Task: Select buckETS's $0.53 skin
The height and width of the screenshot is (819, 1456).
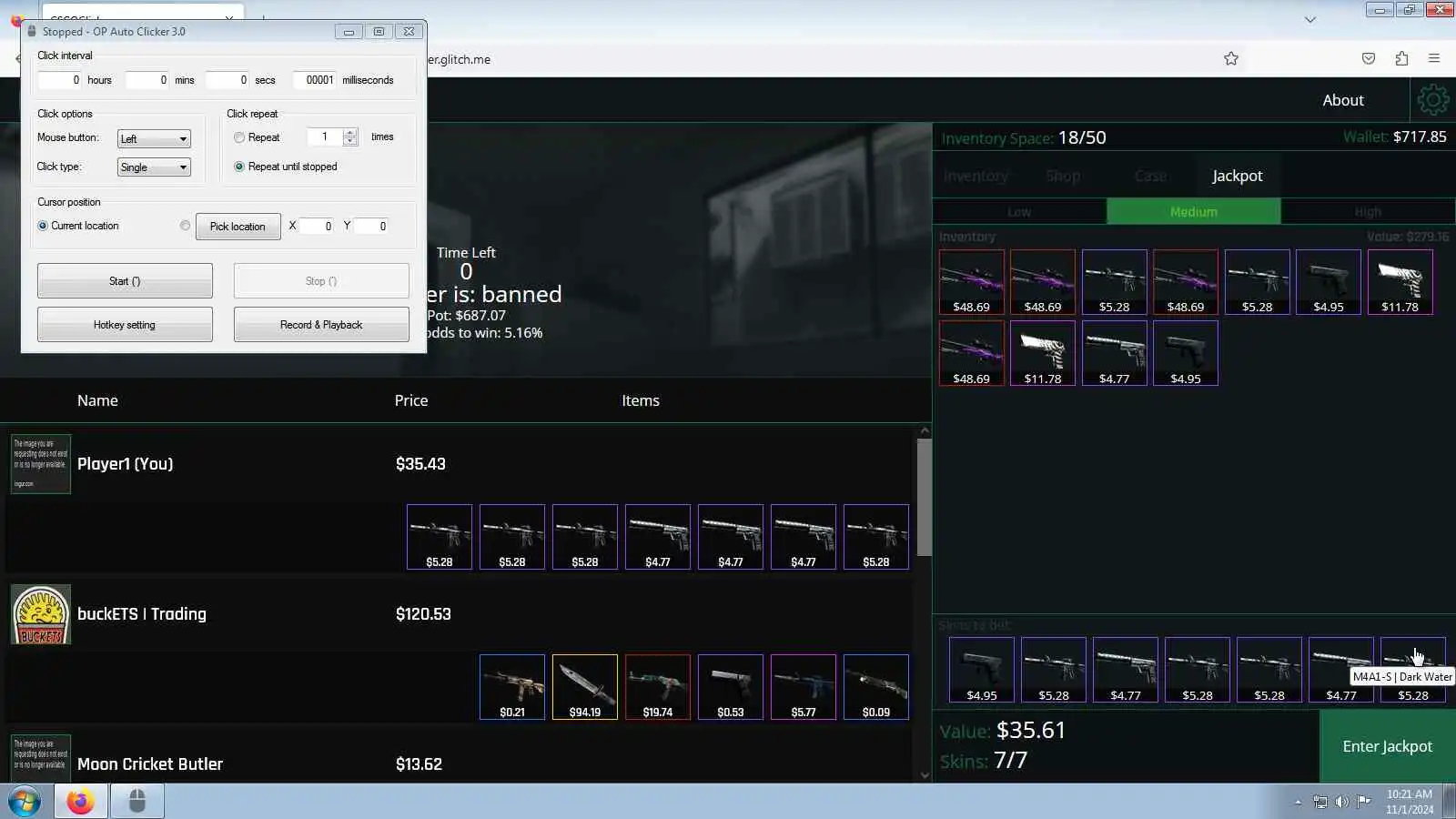Action: [731, 687]
